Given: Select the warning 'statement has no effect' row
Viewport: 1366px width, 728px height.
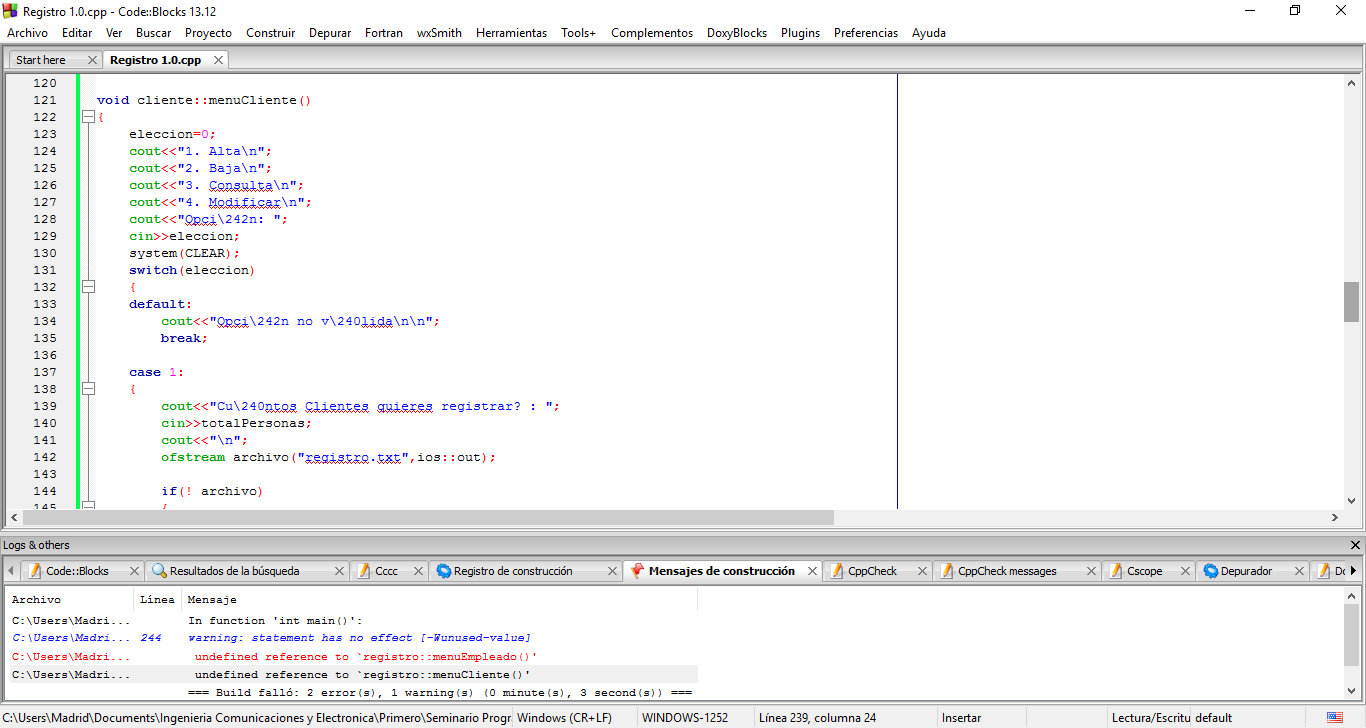Looking at the screenshot, I should 352,638.
